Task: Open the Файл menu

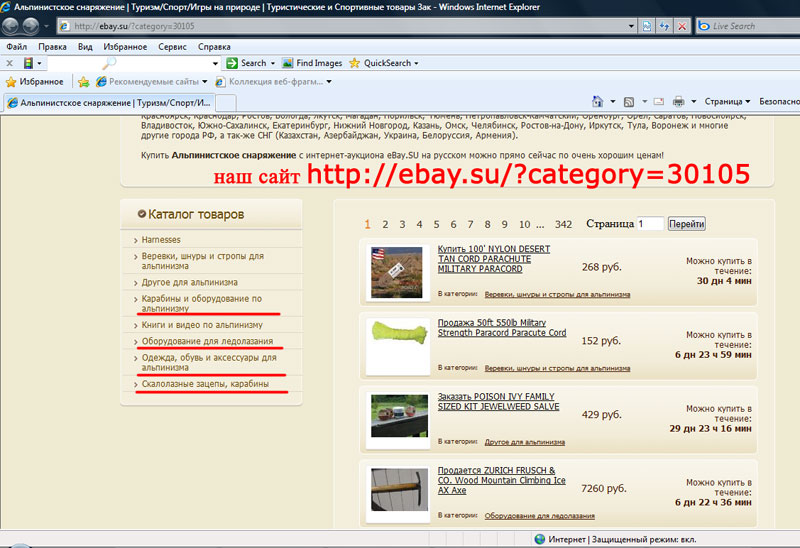Action: point(16,46)
